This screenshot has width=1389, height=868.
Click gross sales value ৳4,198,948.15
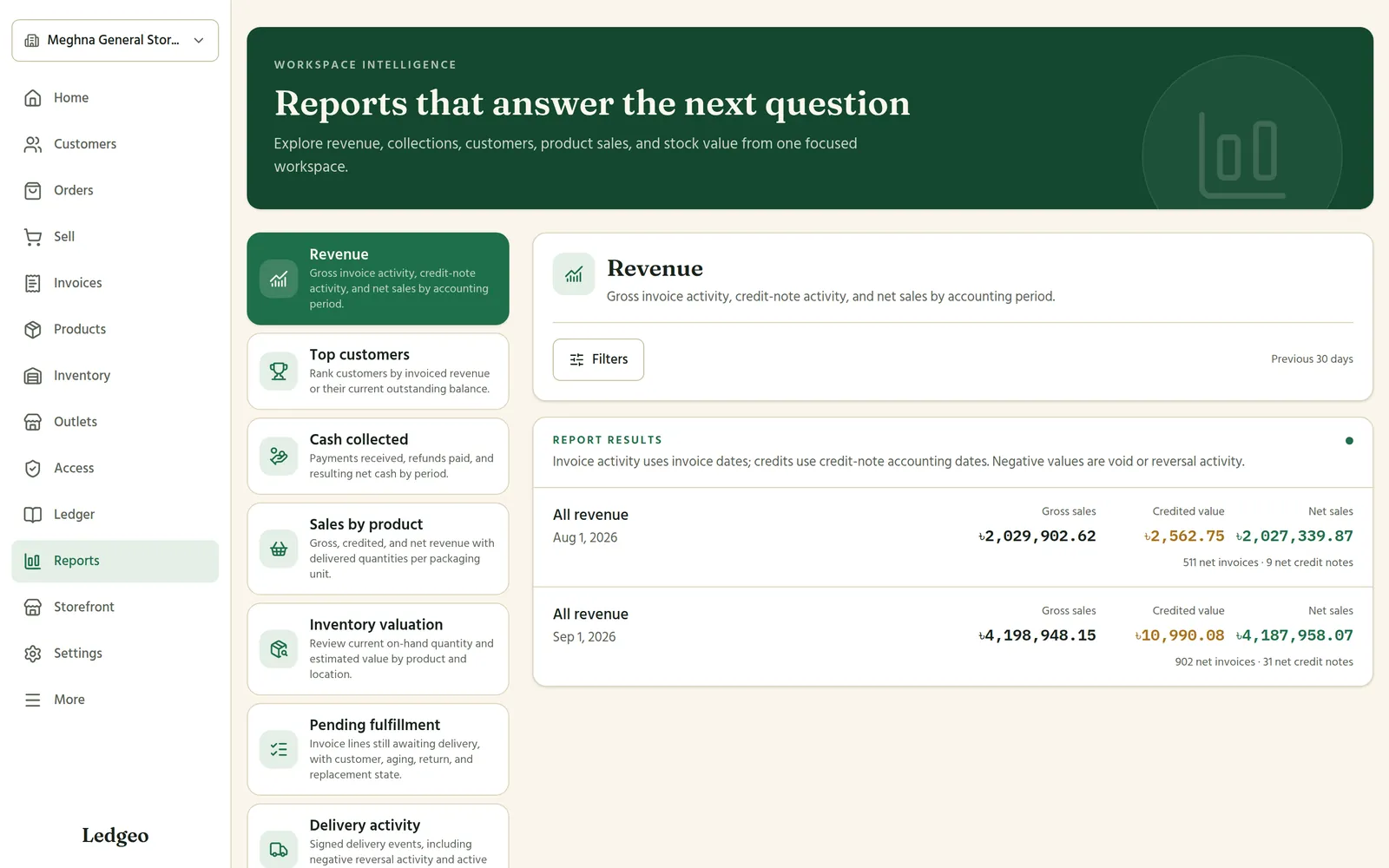point(1037,635)
